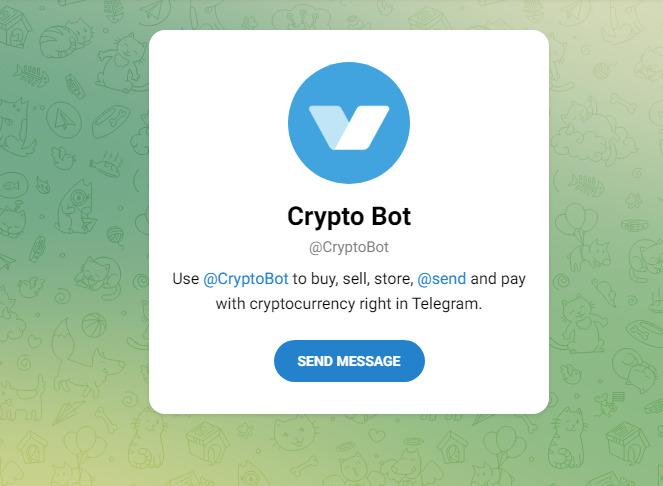This screenshot has width=663, height=486.
Task: Open the @send link in description
Action: pyautogui.click(x=441, y=279)
